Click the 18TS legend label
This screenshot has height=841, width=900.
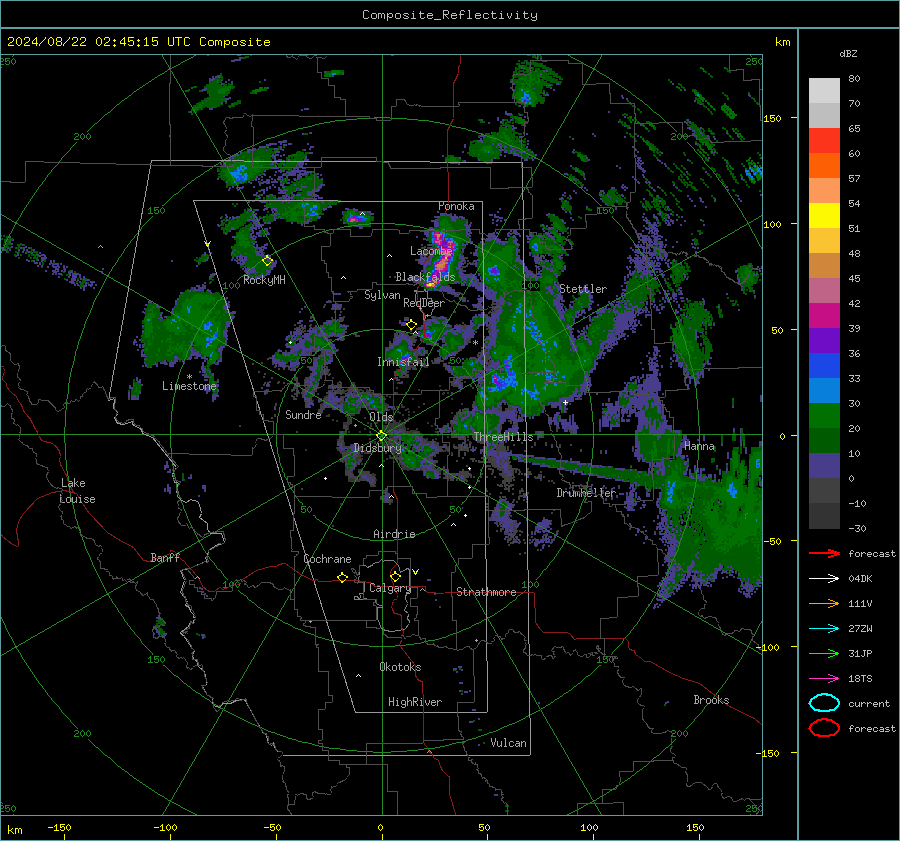860,679
